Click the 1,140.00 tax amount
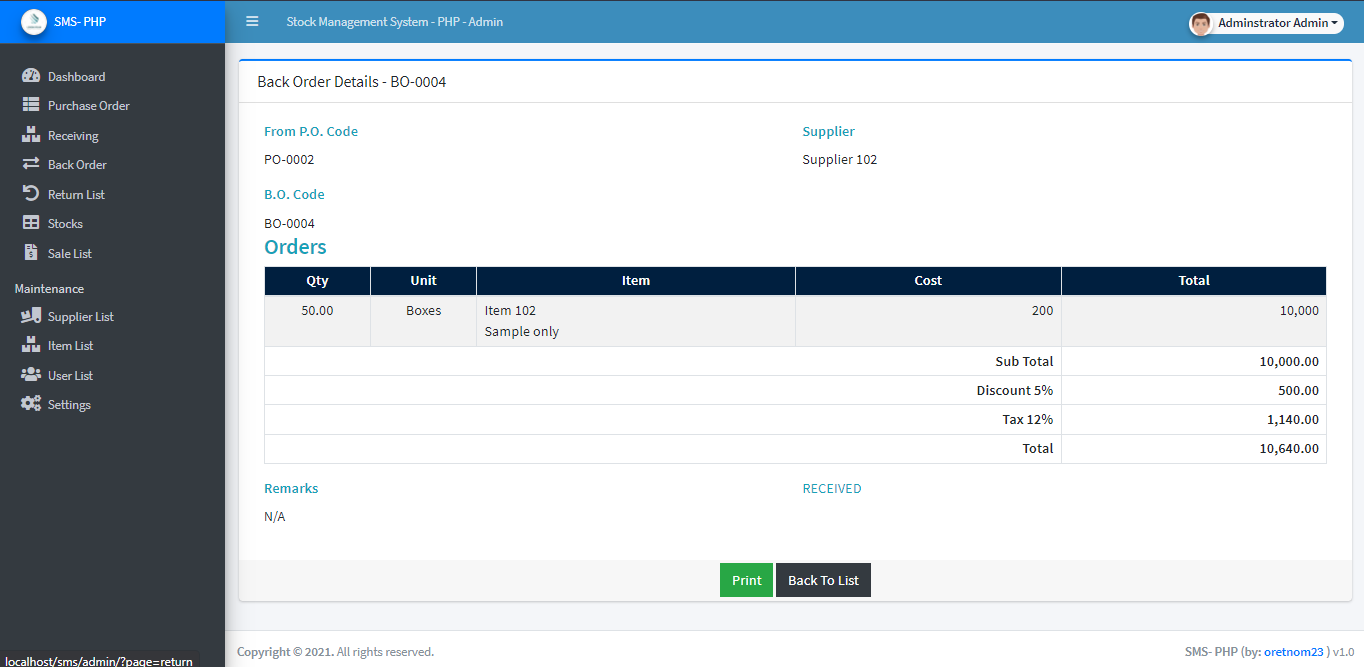1364x667 pixels. click(1293, 419)
